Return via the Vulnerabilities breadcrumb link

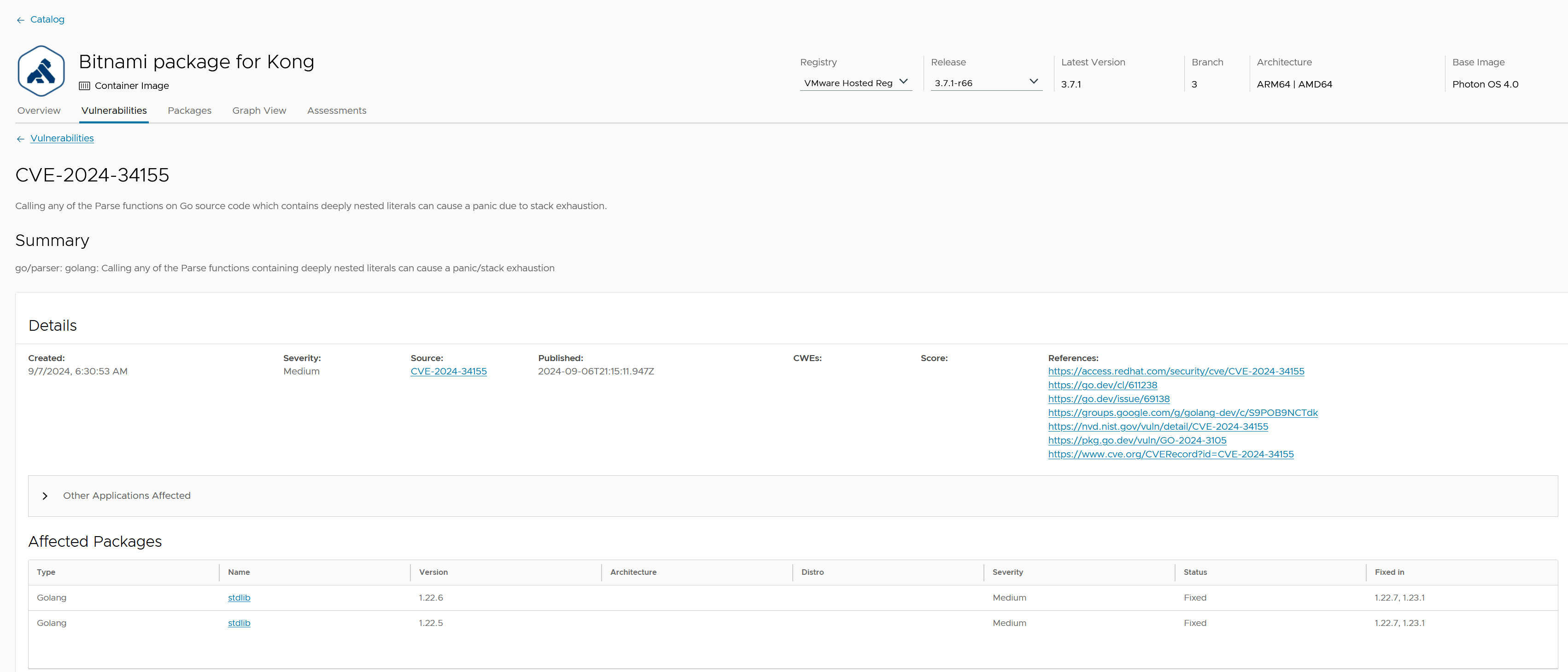pos(62,138)
